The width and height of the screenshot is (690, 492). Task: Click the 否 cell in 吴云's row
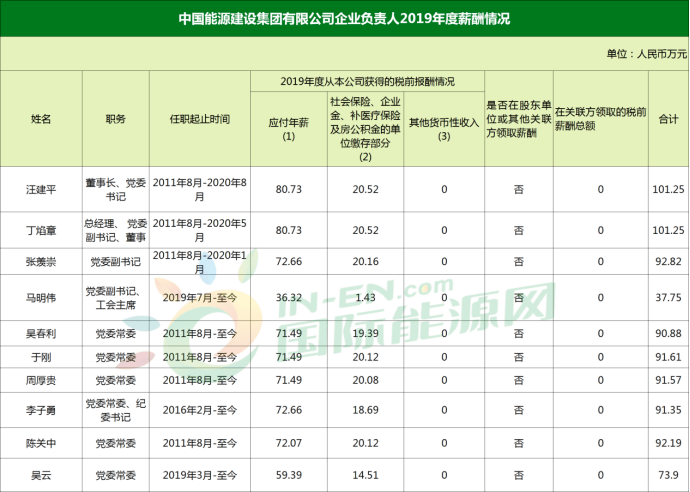pos(519,475)
